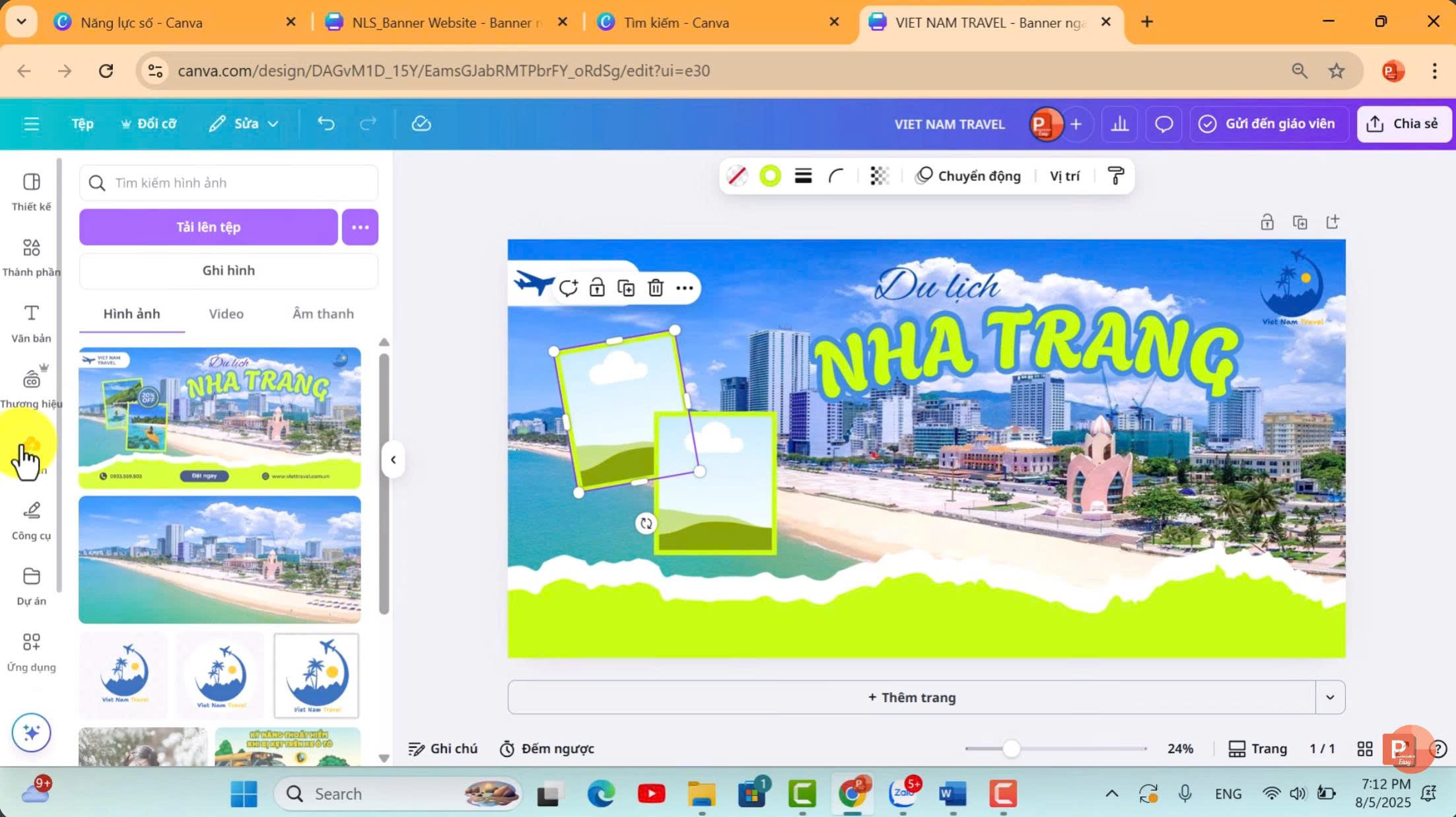This screenshot has height=817, width=1456.
Task: Click the corner rounding icon
Action: tap(836, 176)
